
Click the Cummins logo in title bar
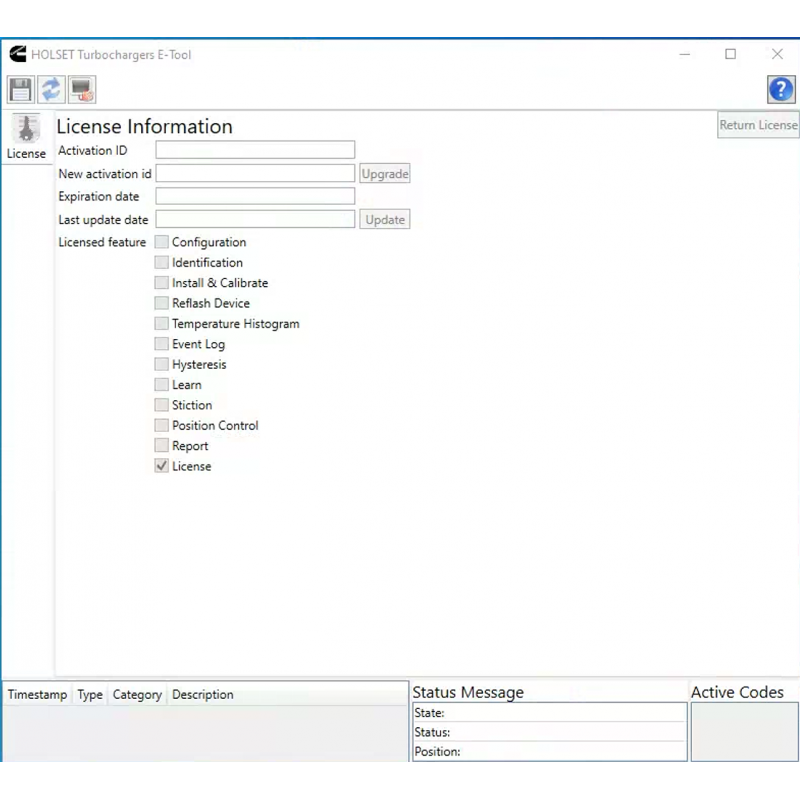pyautogui.click(x=17, y=55)
